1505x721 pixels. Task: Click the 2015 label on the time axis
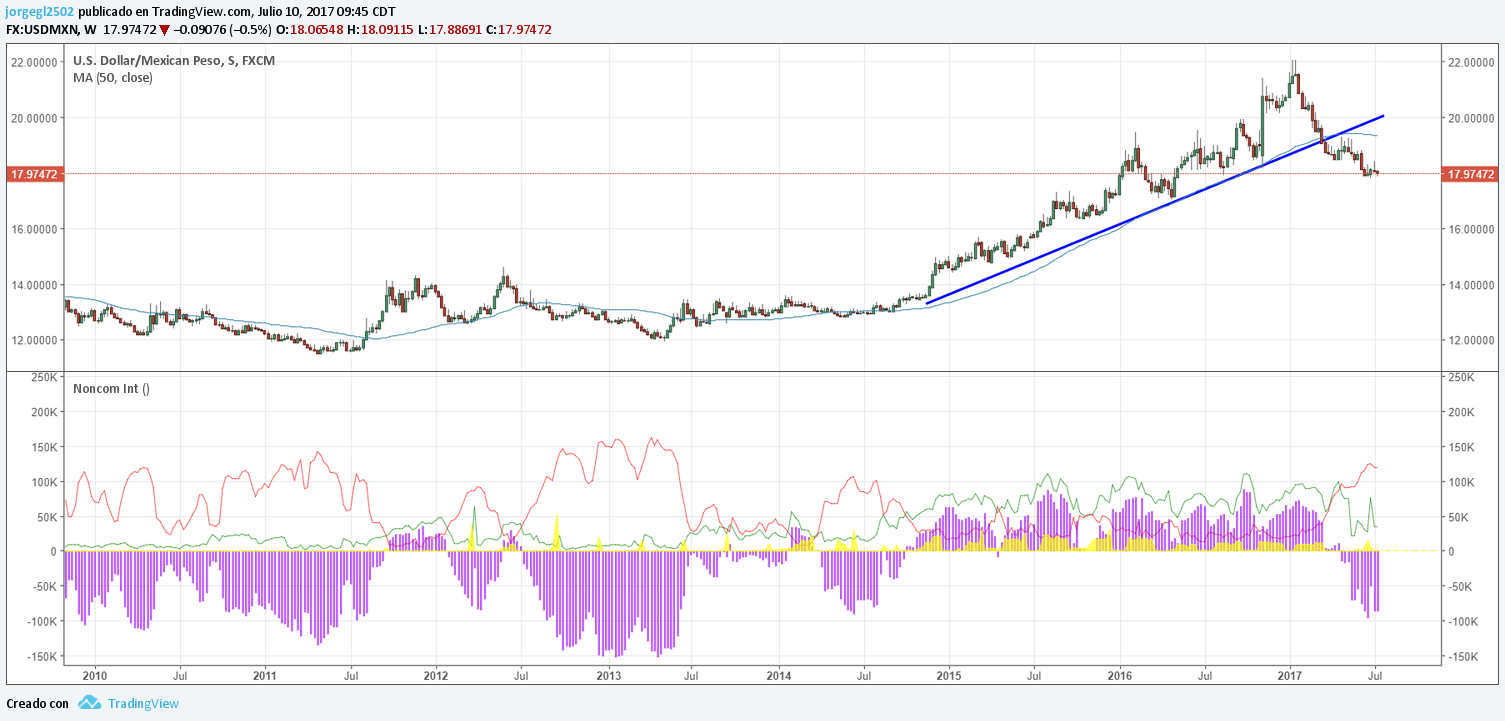[949, 676]
